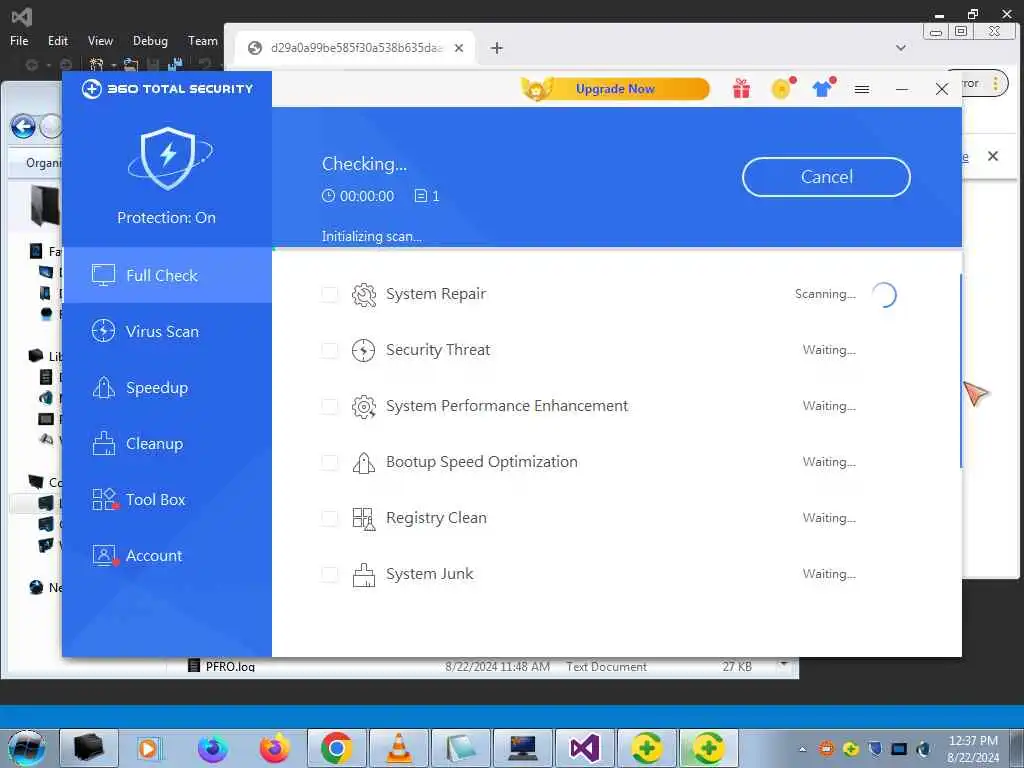Toggle the Security Threat checkbox
This screenshot has height=768, width=1024.
[x=330, y=351]
